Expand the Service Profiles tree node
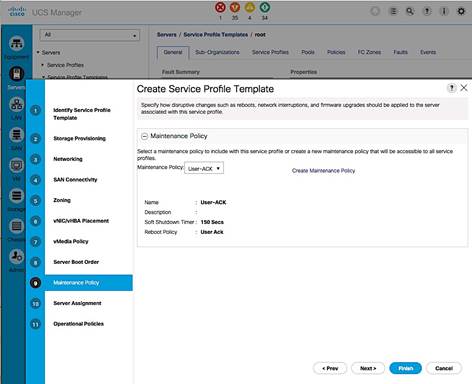The width and height of the screenshot is (472, 384). pyautogui.click(x=43, y=65)
